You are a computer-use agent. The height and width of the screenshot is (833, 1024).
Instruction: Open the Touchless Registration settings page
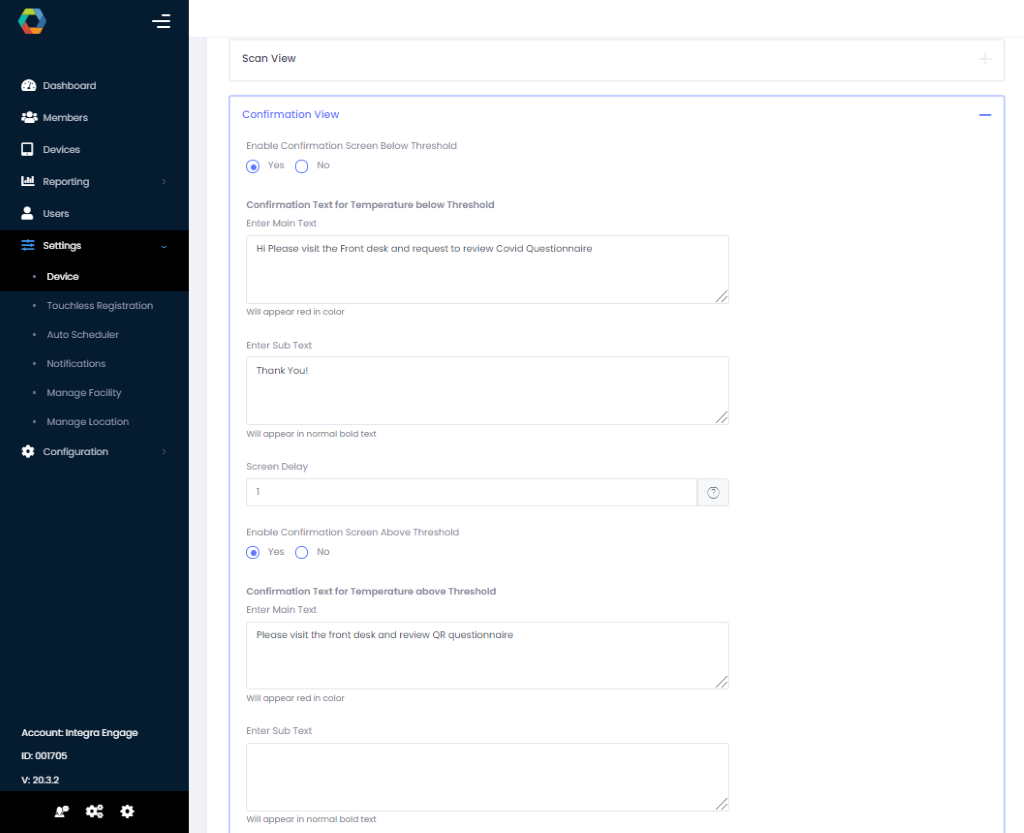click(100, 305)
